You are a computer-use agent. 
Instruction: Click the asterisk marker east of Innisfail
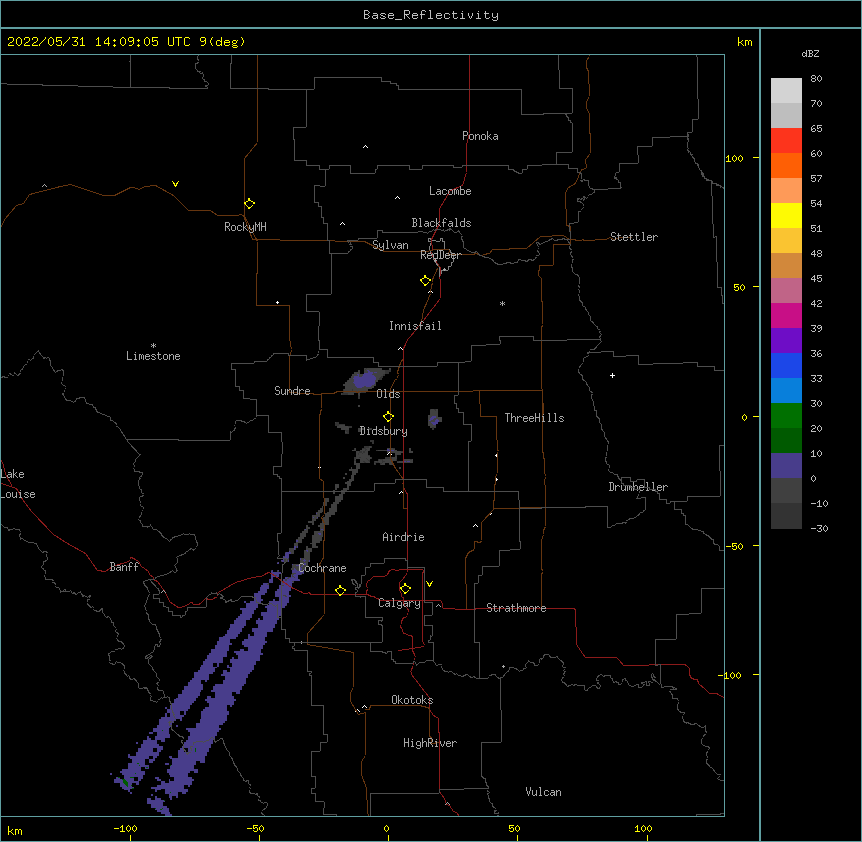[502, 303]
